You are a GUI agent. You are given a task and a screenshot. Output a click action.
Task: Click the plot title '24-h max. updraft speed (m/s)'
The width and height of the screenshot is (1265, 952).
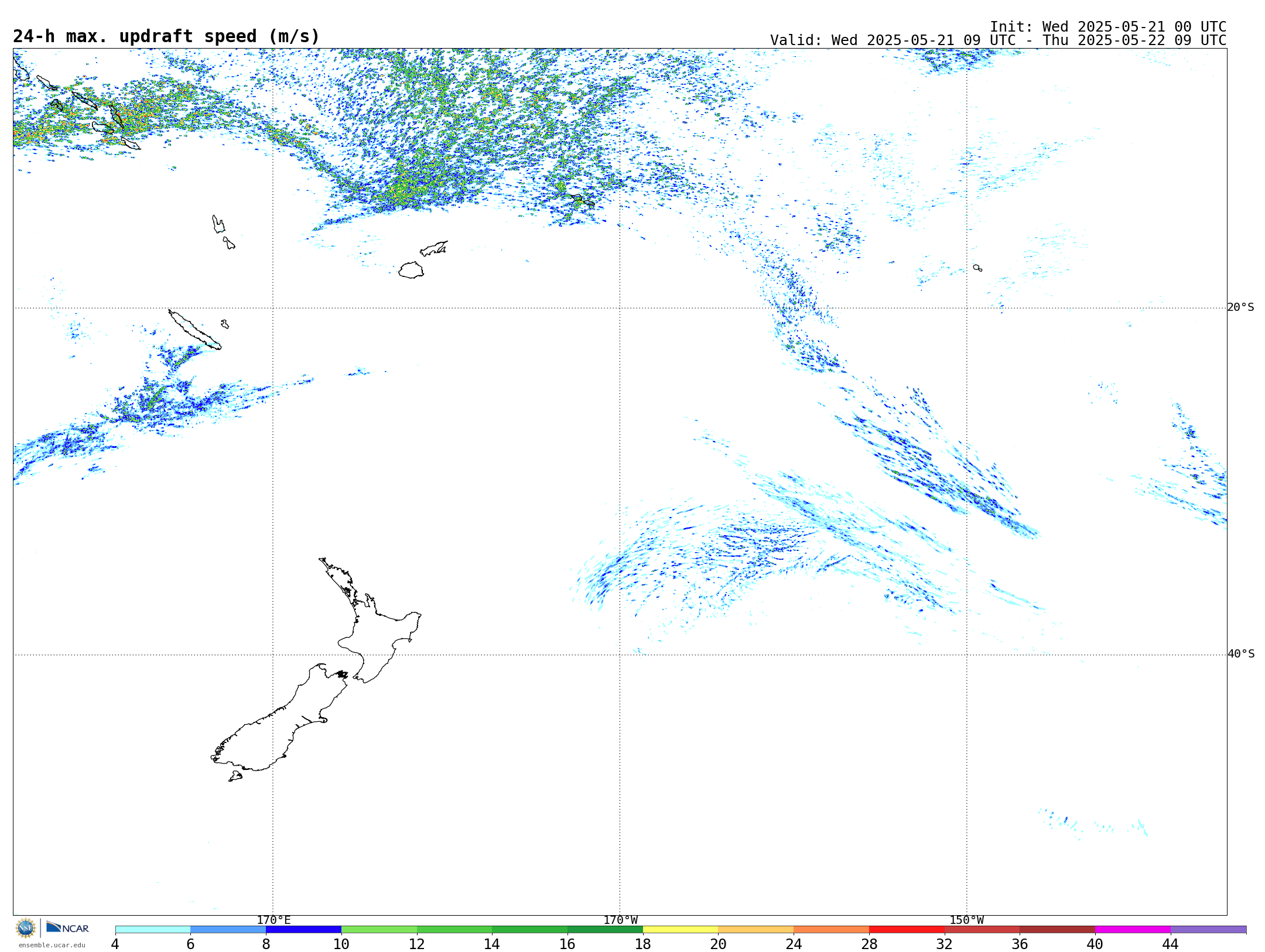[166, 36]
